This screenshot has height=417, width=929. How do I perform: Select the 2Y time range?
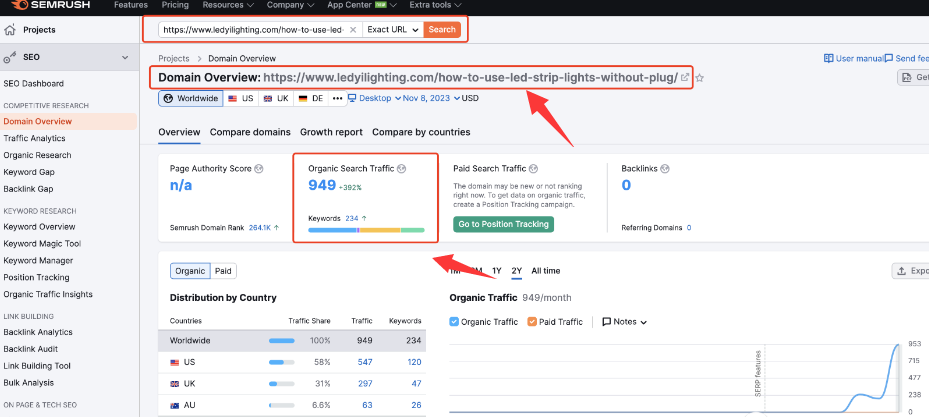pos(517,271)
